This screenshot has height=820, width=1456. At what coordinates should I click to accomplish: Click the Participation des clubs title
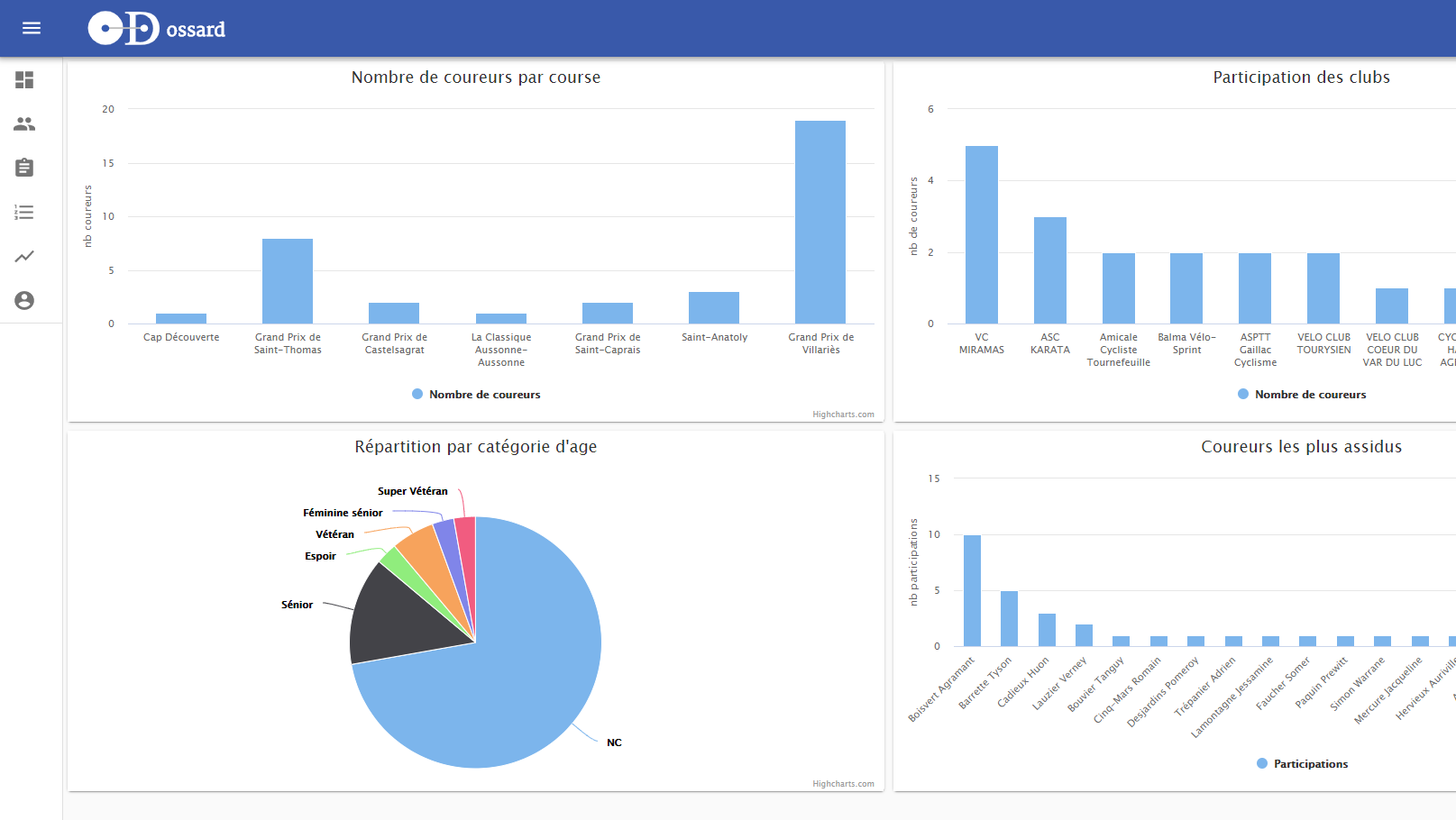(x=1302, y=77)
